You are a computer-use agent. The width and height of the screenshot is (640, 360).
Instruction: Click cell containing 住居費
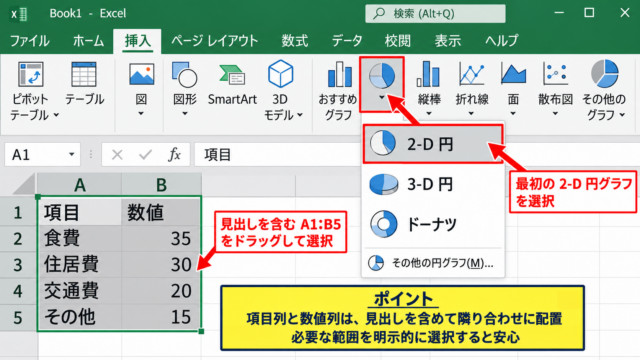(80, 265)
